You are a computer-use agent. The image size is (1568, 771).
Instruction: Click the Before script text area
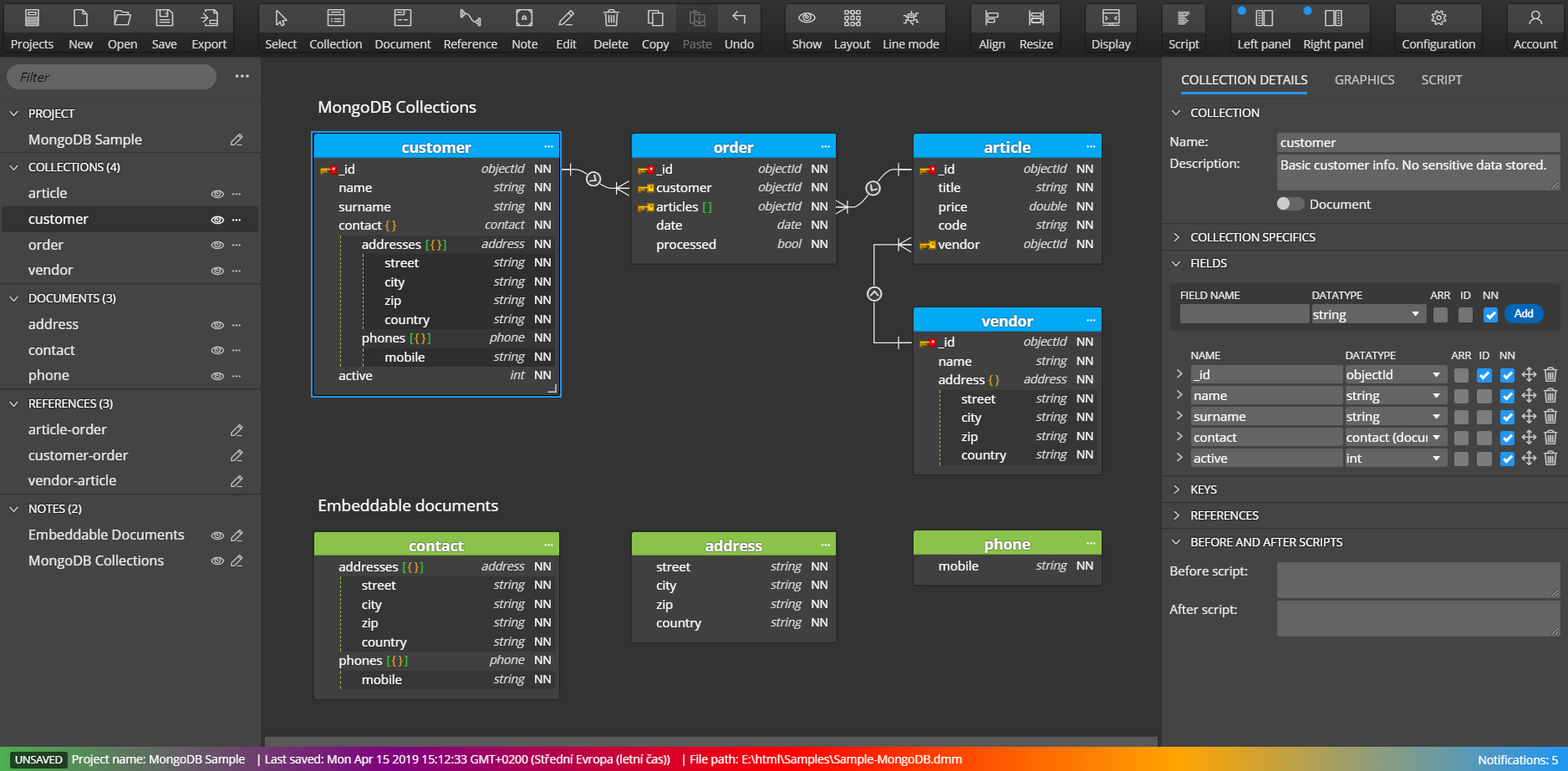click(x=1418, y=580)
